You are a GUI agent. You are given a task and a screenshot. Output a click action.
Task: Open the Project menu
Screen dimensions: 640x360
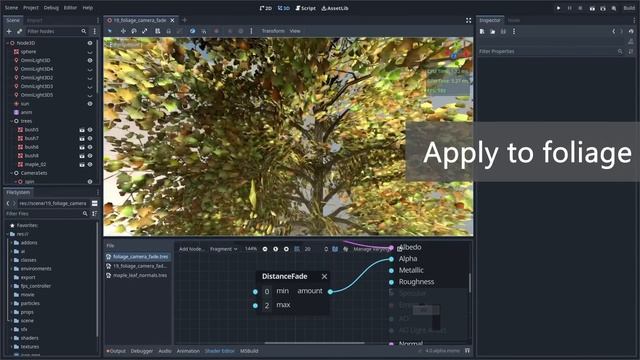pyautogui.click(x=31, y=8)
